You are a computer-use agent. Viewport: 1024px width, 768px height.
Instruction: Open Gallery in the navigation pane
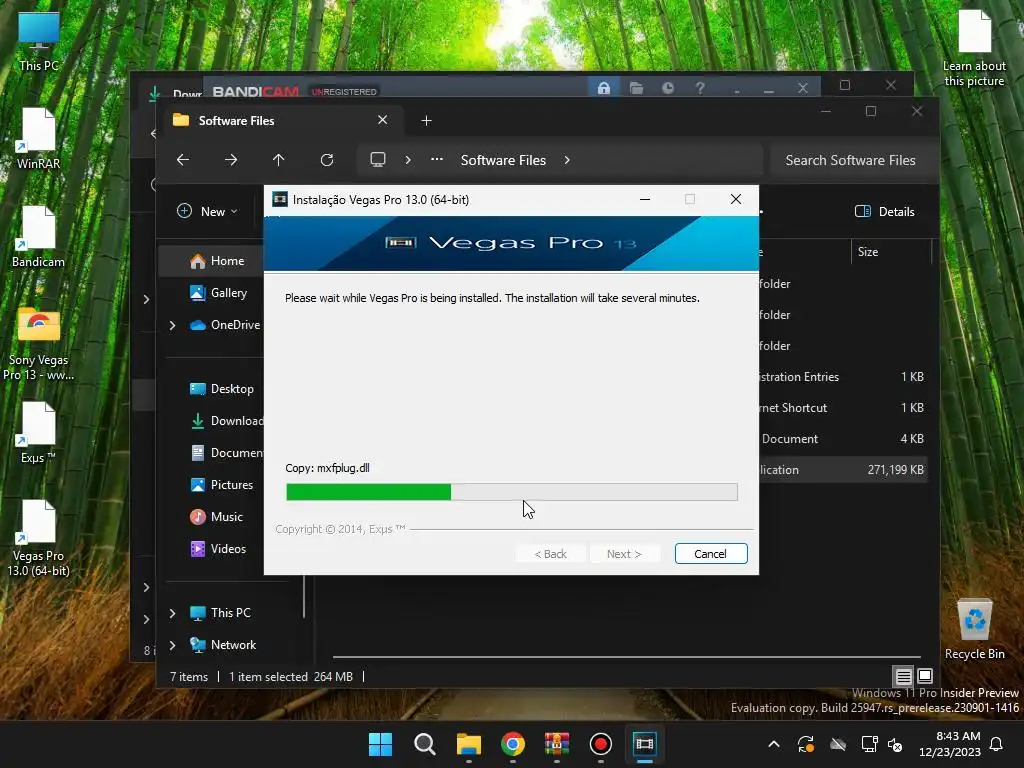pyautogui.click(x=218, y=293)
